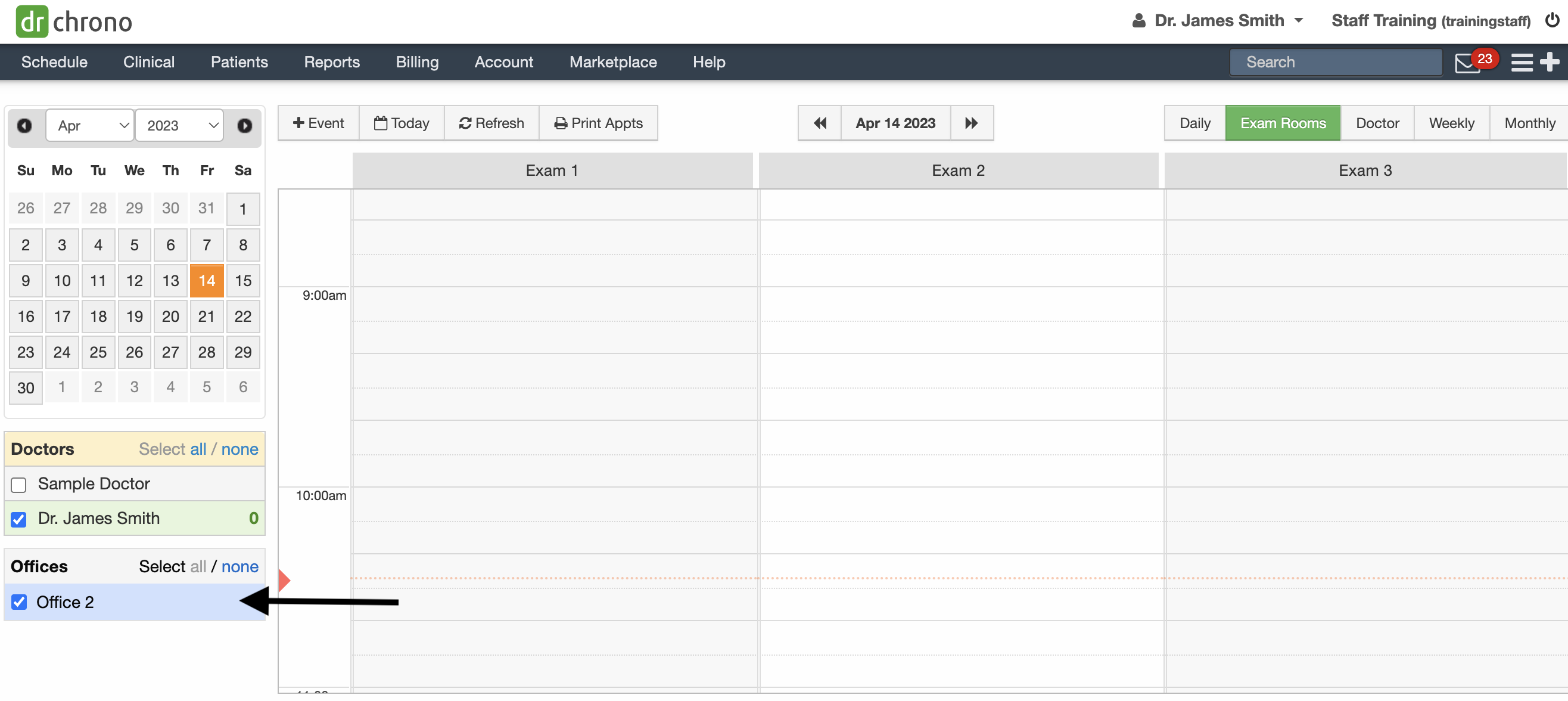Click the plus quick-add icon
This screenshot has height=701, width=1568.
(x=1549, y=62)
